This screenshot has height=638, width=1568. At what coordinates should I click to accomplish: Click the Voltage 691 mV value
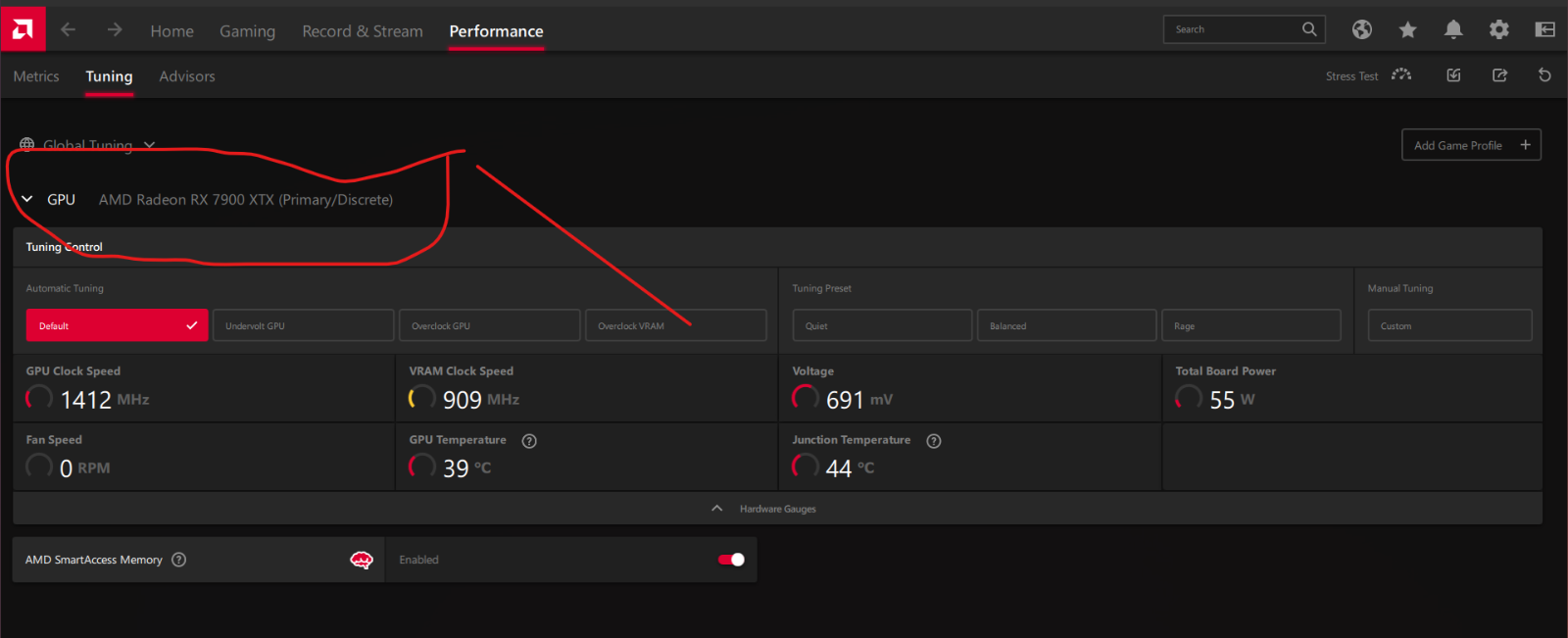point(859,400)
